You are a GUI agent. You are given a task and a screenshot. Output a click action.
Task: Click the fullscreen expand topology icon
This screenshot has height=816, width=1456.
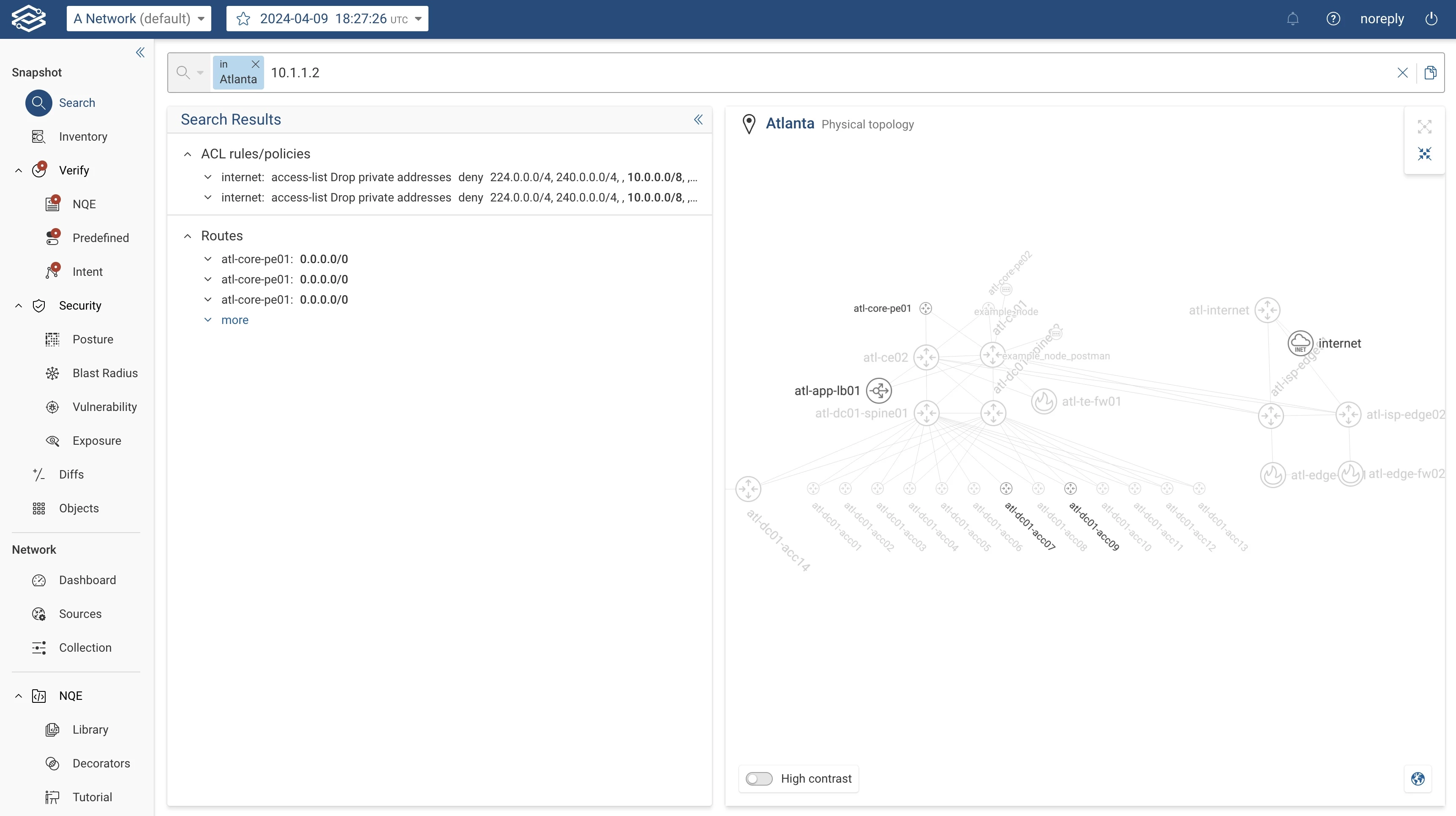1424,127
